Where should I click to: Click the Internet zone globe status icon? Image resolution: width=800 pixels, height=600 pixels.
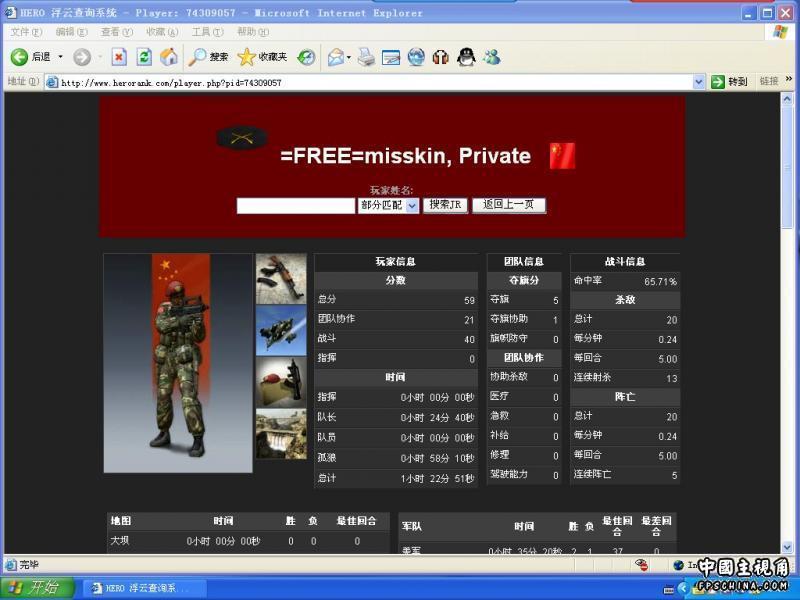click(679, 565)
